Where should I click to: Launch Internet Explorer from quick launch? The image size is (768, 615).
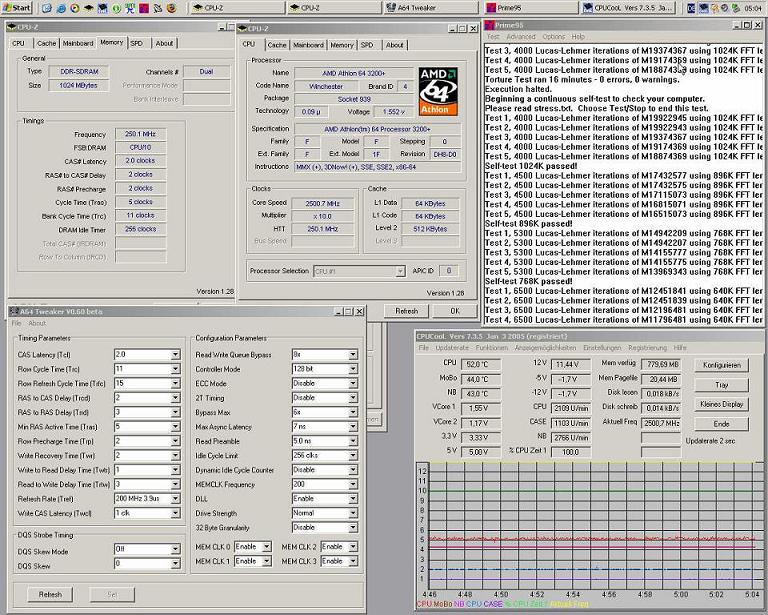pyautogui.click(x=61, y=8)
